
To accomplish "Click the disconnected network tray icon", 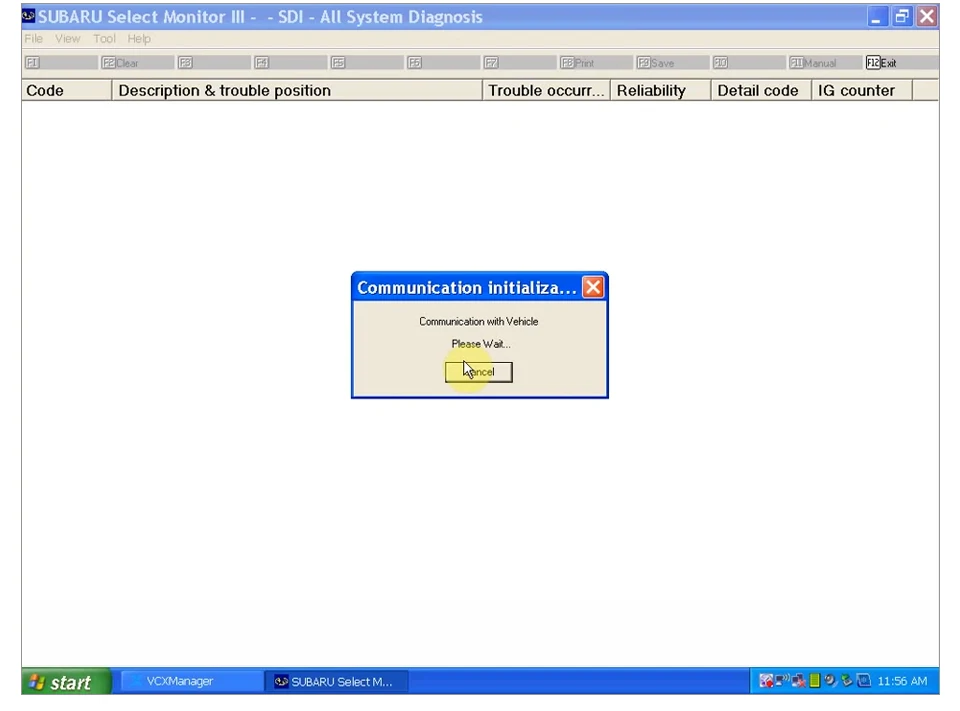I will point(798,681).
